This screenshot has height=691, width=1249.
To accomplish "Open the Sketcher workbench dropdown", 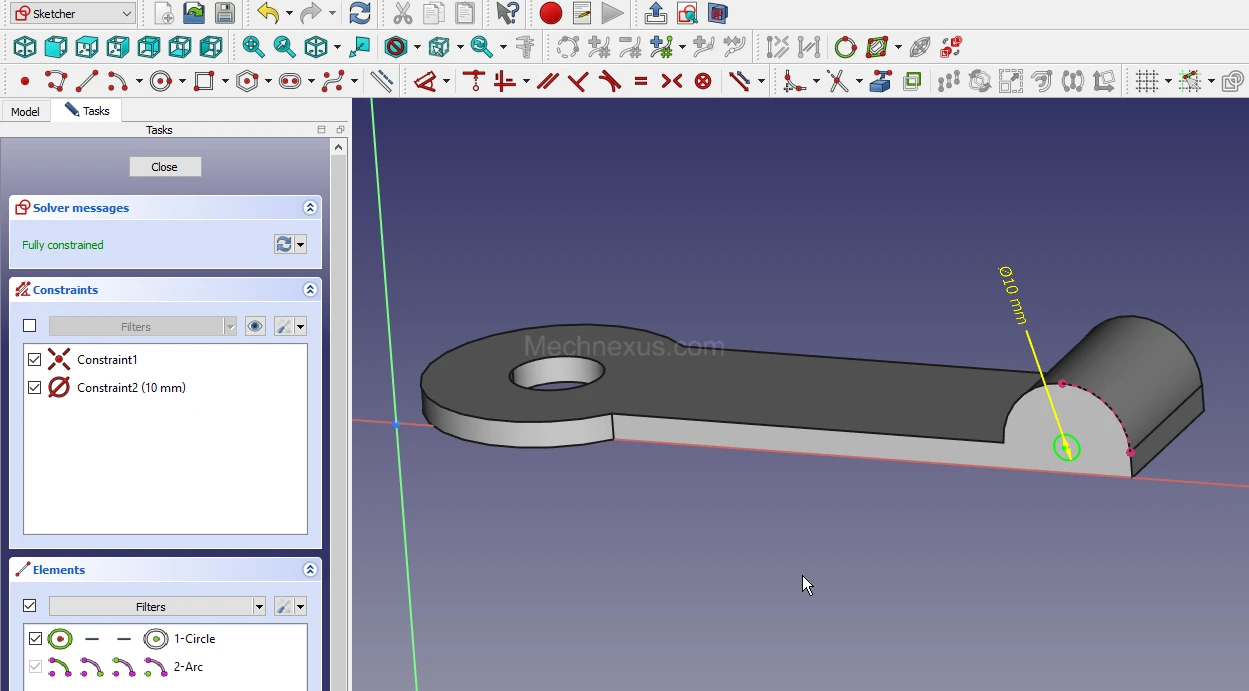I will pos(73,13).
